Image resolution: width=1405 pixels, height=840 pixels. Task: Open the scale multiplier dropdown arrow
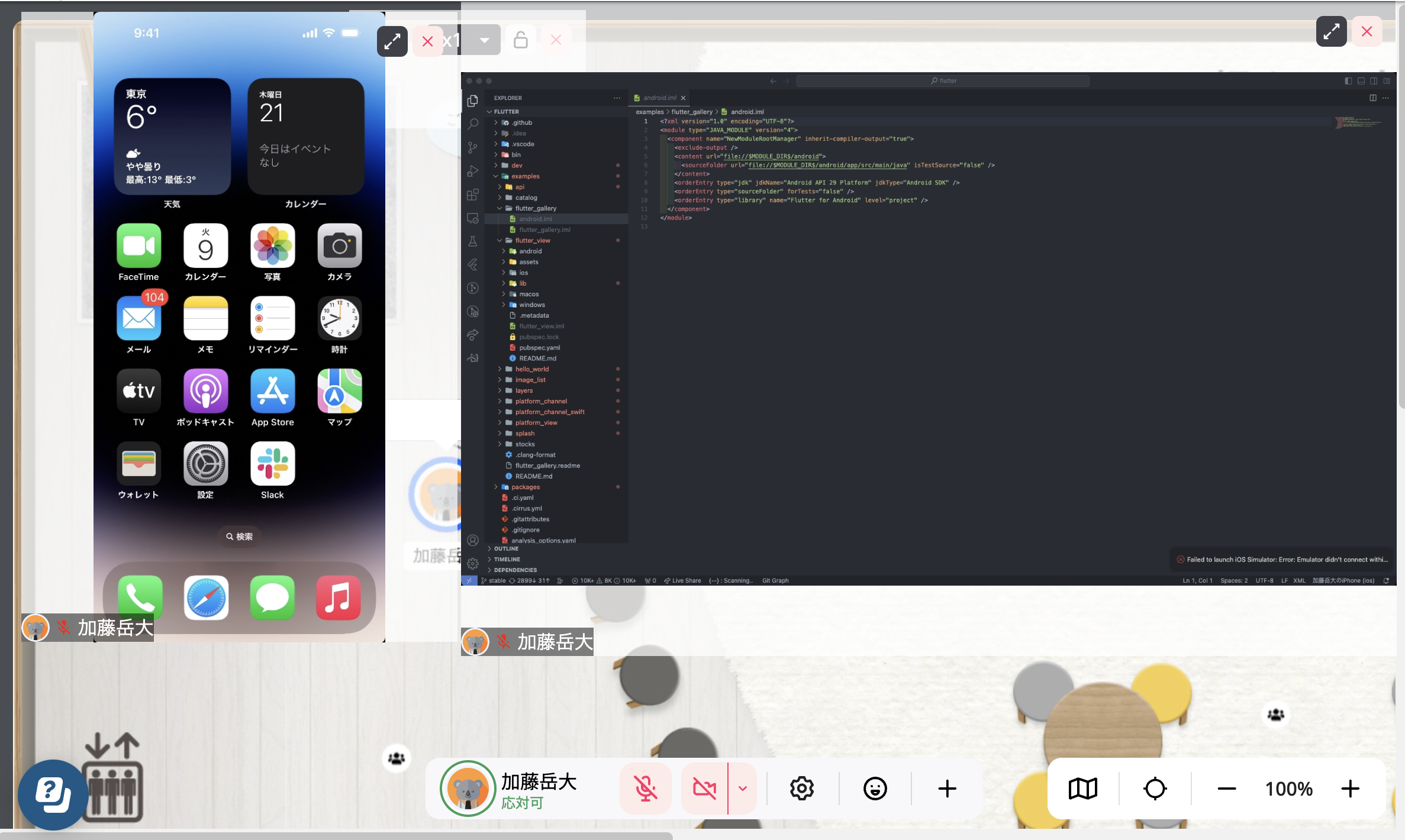point(485,40)
